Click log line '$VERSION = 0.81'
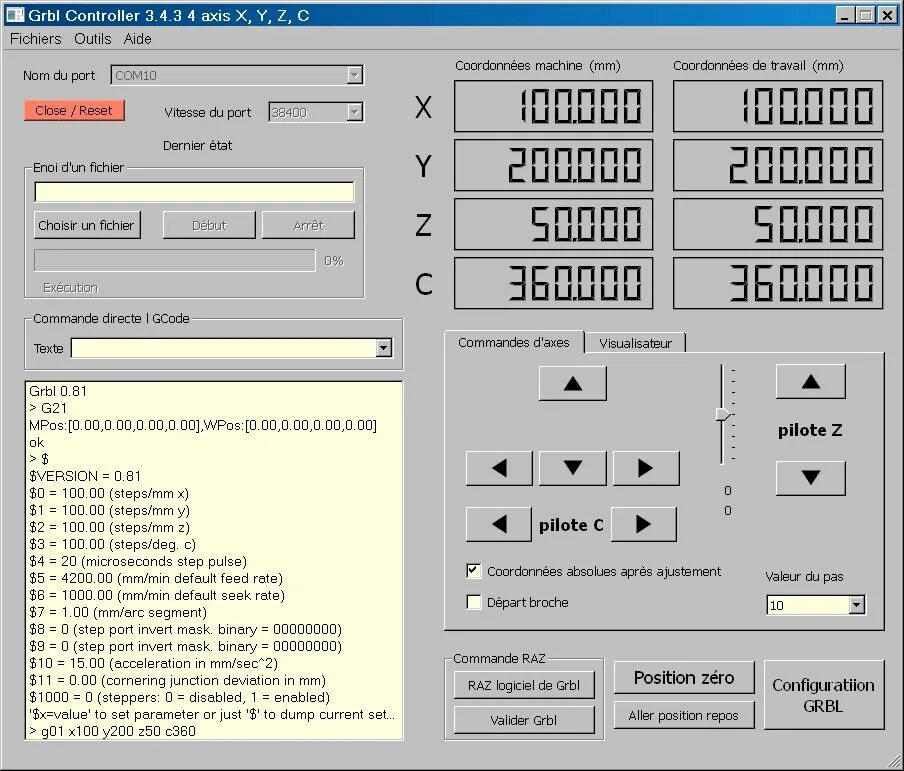The image size is (904, 771). (85, 476)
